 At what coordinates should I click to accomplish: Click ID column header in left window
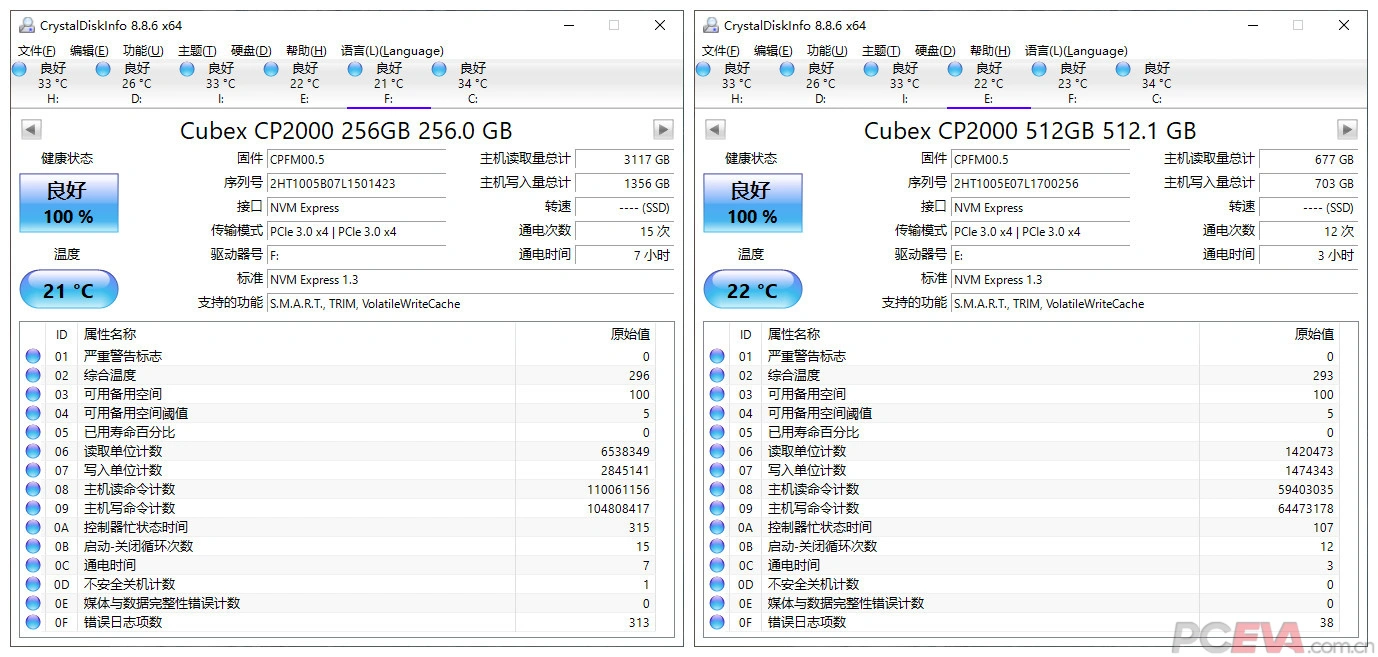click(x=62, y=334)
